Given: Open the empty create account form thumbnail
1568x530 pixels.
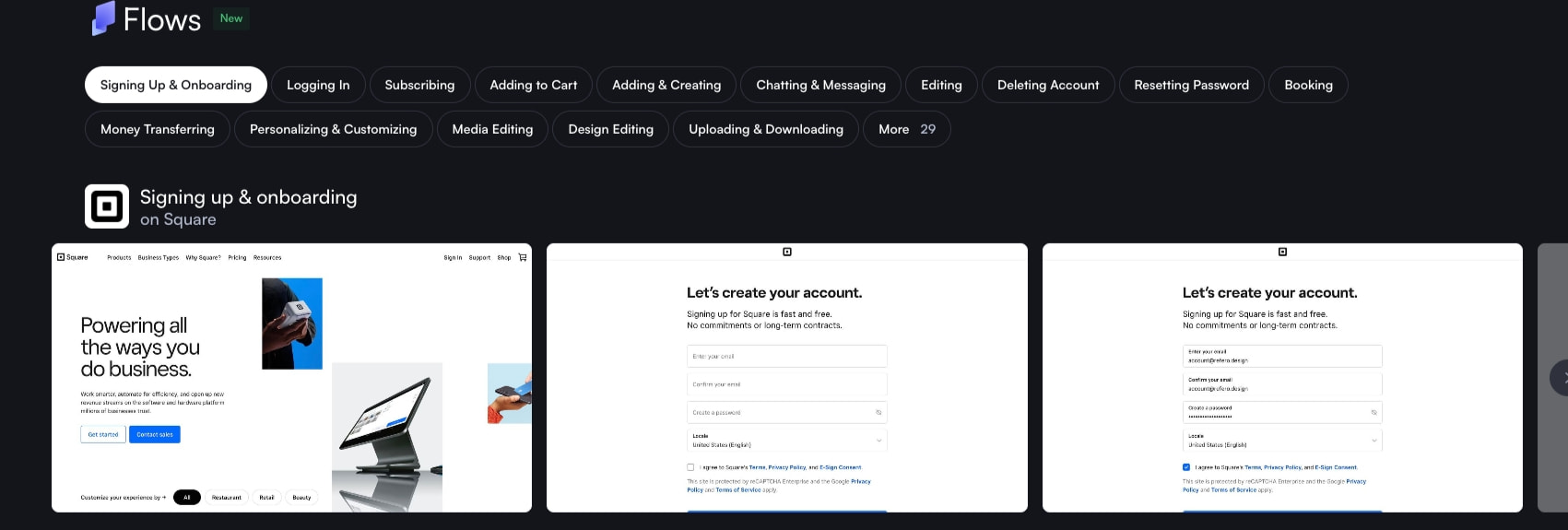Looking at the screenshot, I should (787, 378).
